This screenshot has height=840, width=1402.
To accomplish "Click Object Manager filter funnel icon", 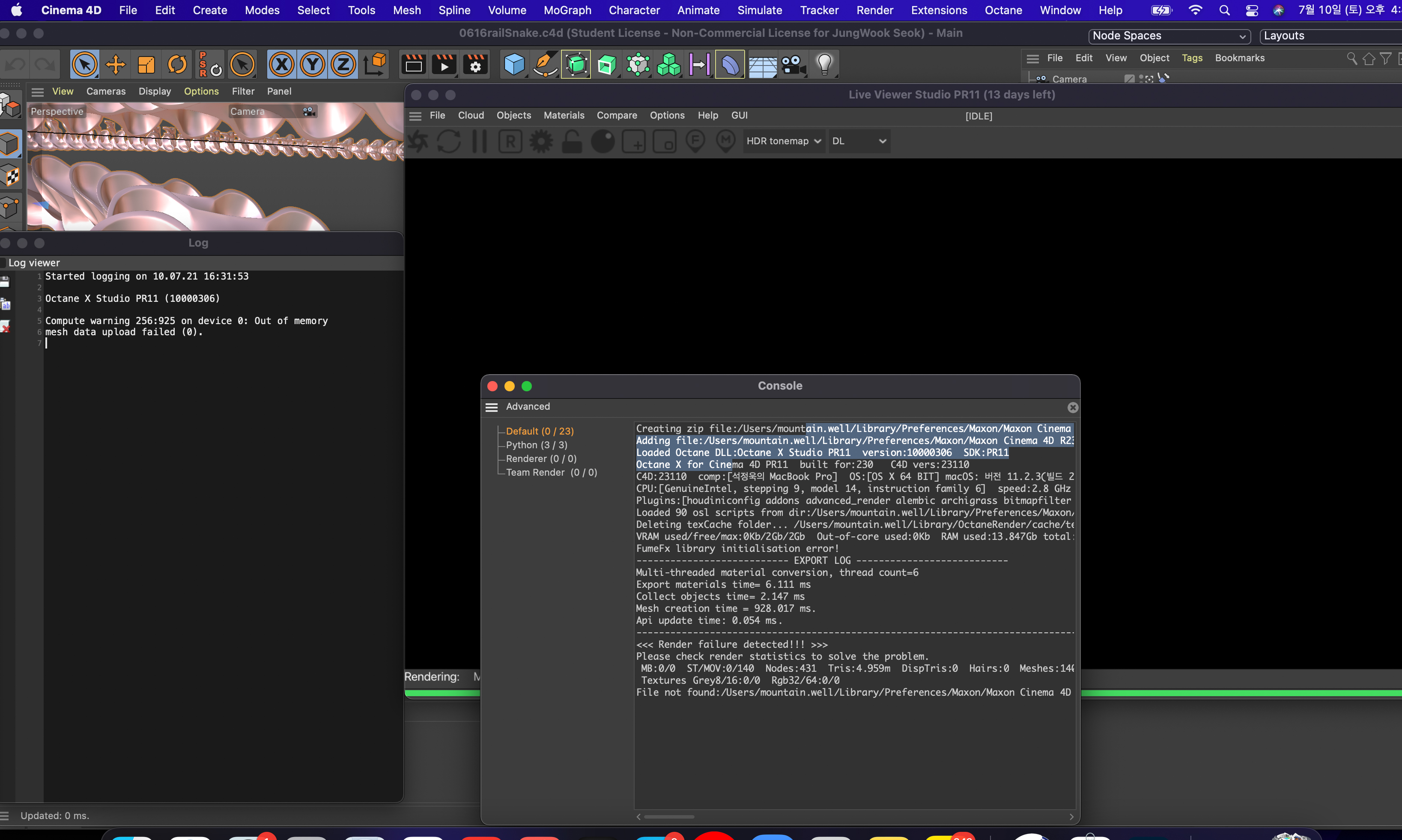I will point(1386,58).
